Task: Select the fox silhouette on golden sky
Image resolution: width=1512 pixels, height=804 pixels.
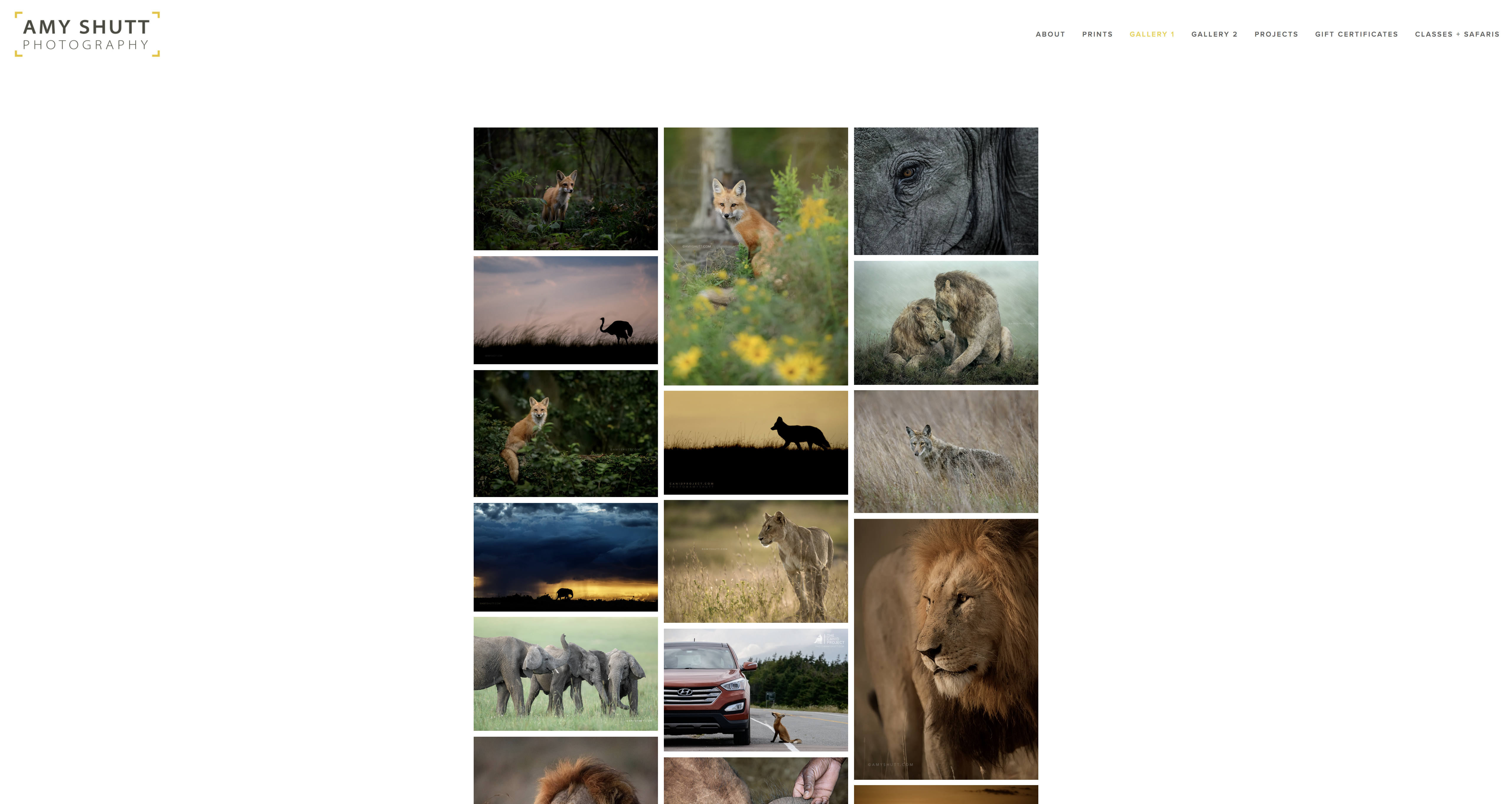Action: [x=755, y=443]
